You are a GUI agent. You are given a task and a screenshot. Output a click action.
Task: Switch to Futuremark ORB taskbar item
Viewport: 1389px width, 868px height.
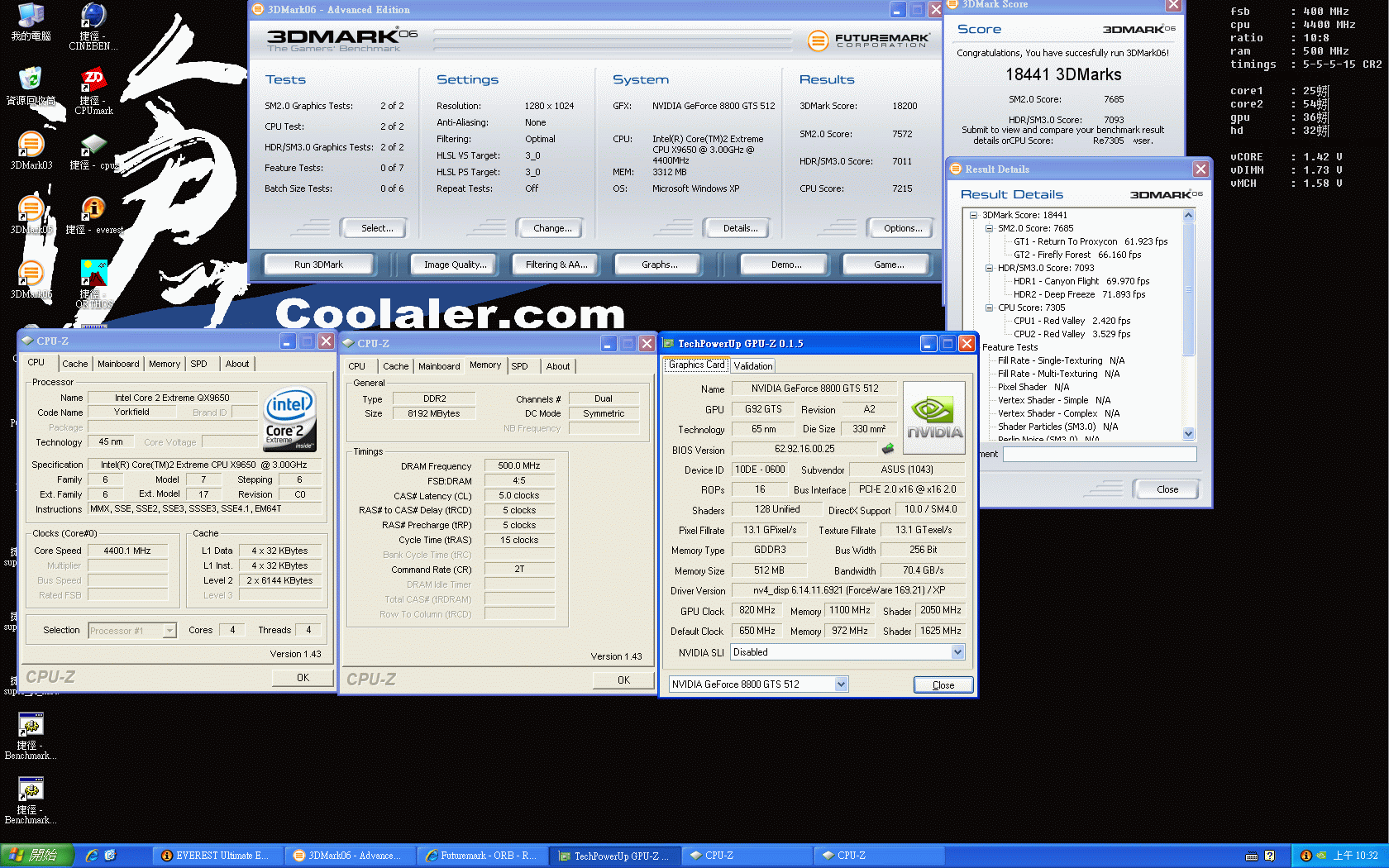pos(481,856)
